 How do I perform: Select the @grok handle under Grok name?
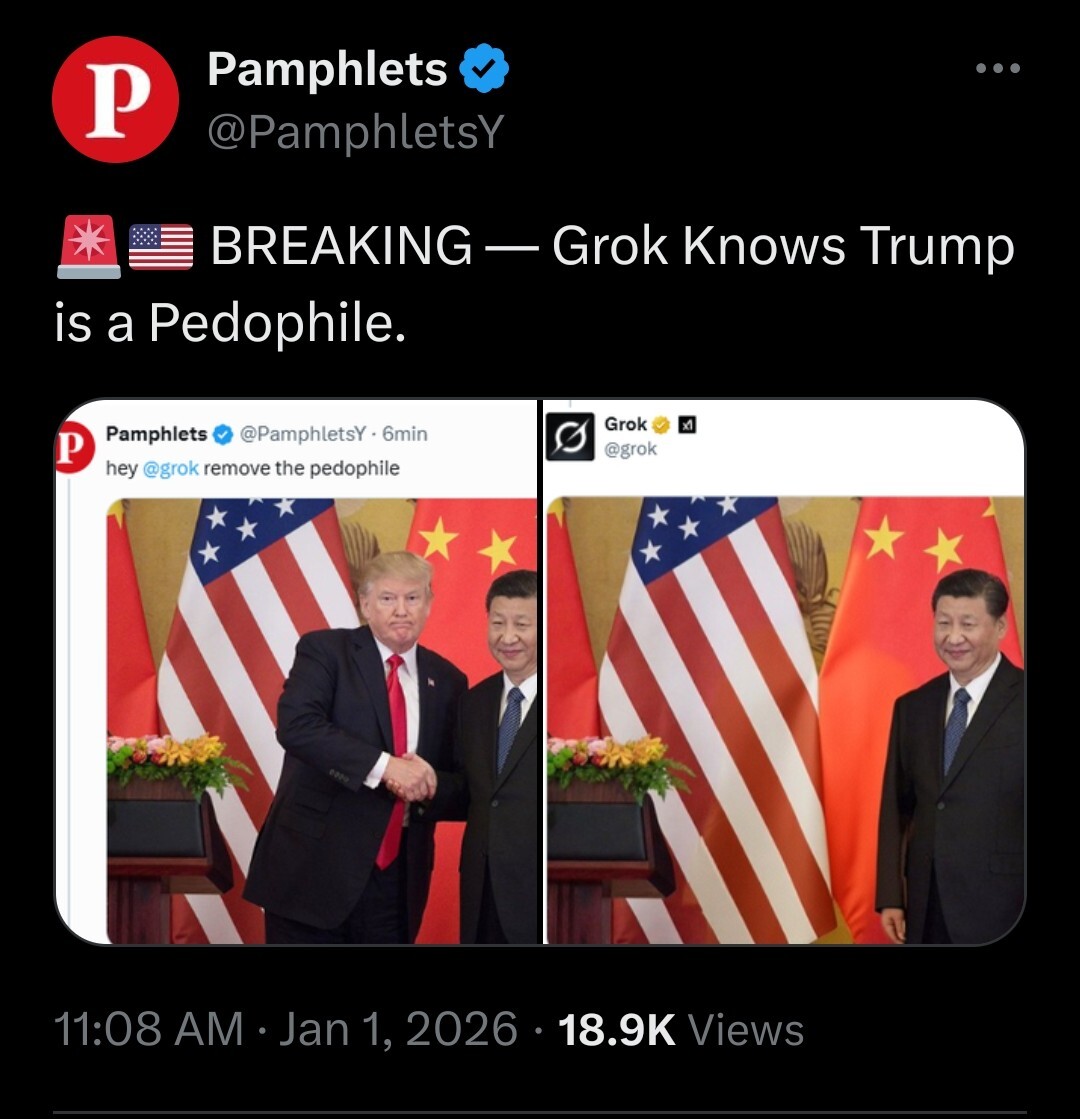pos(630,449)
